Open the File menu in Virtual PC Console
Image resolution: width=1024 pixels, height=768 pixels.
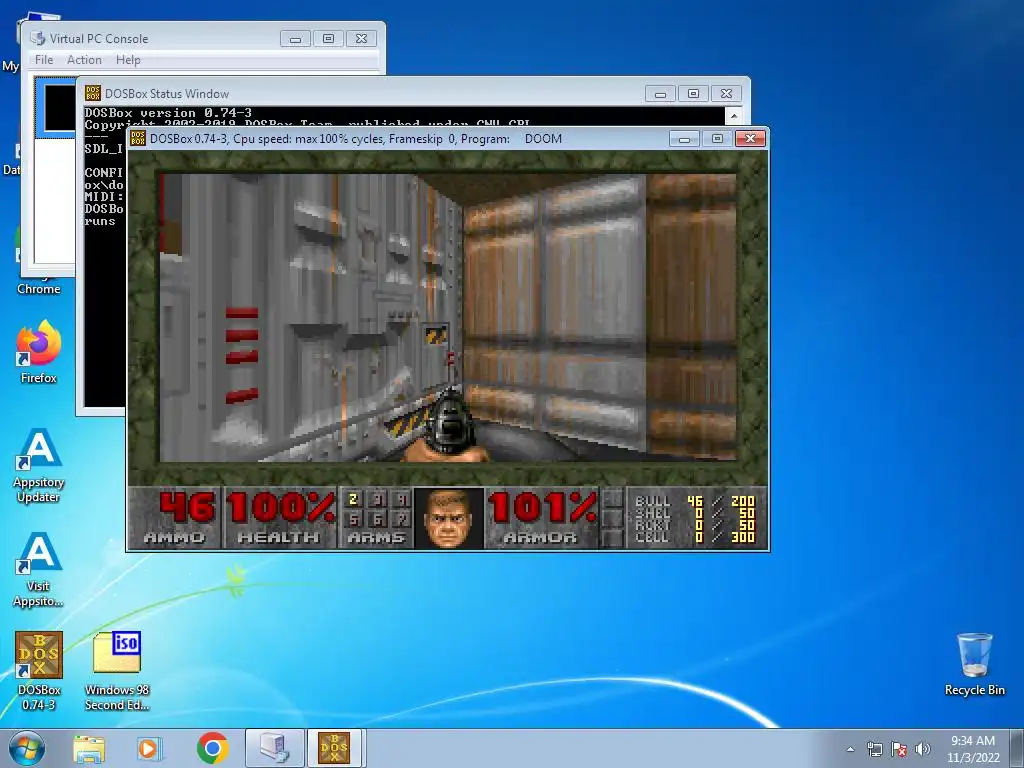point(44,59)
